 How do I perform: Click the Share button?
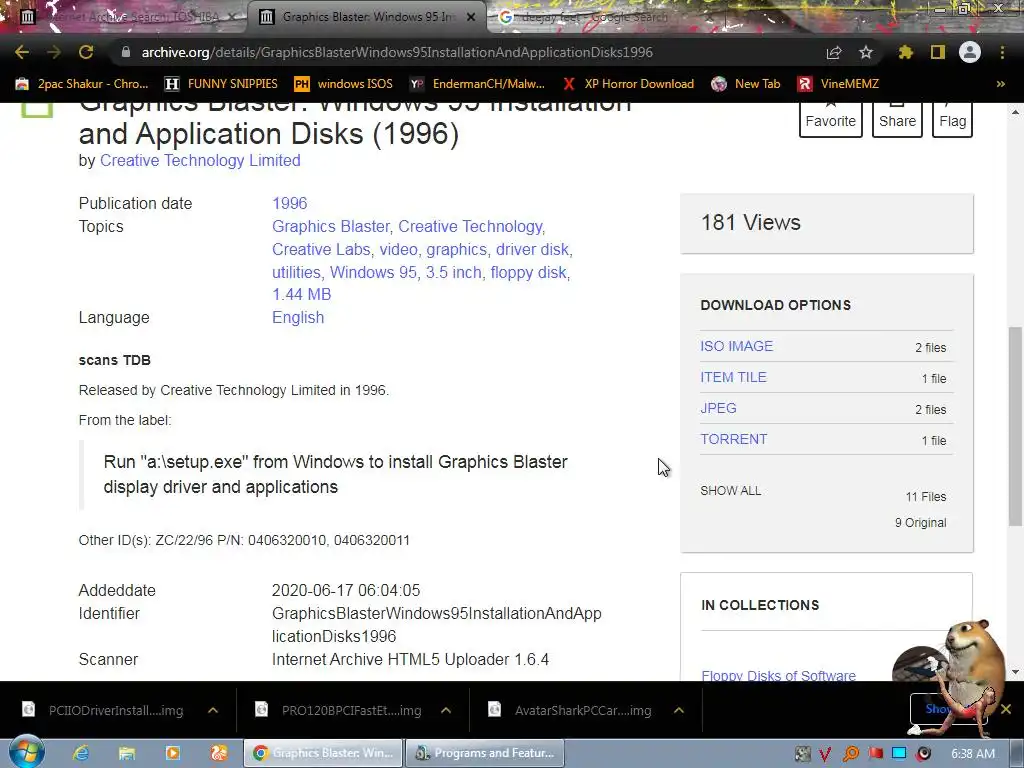point(897,119)
